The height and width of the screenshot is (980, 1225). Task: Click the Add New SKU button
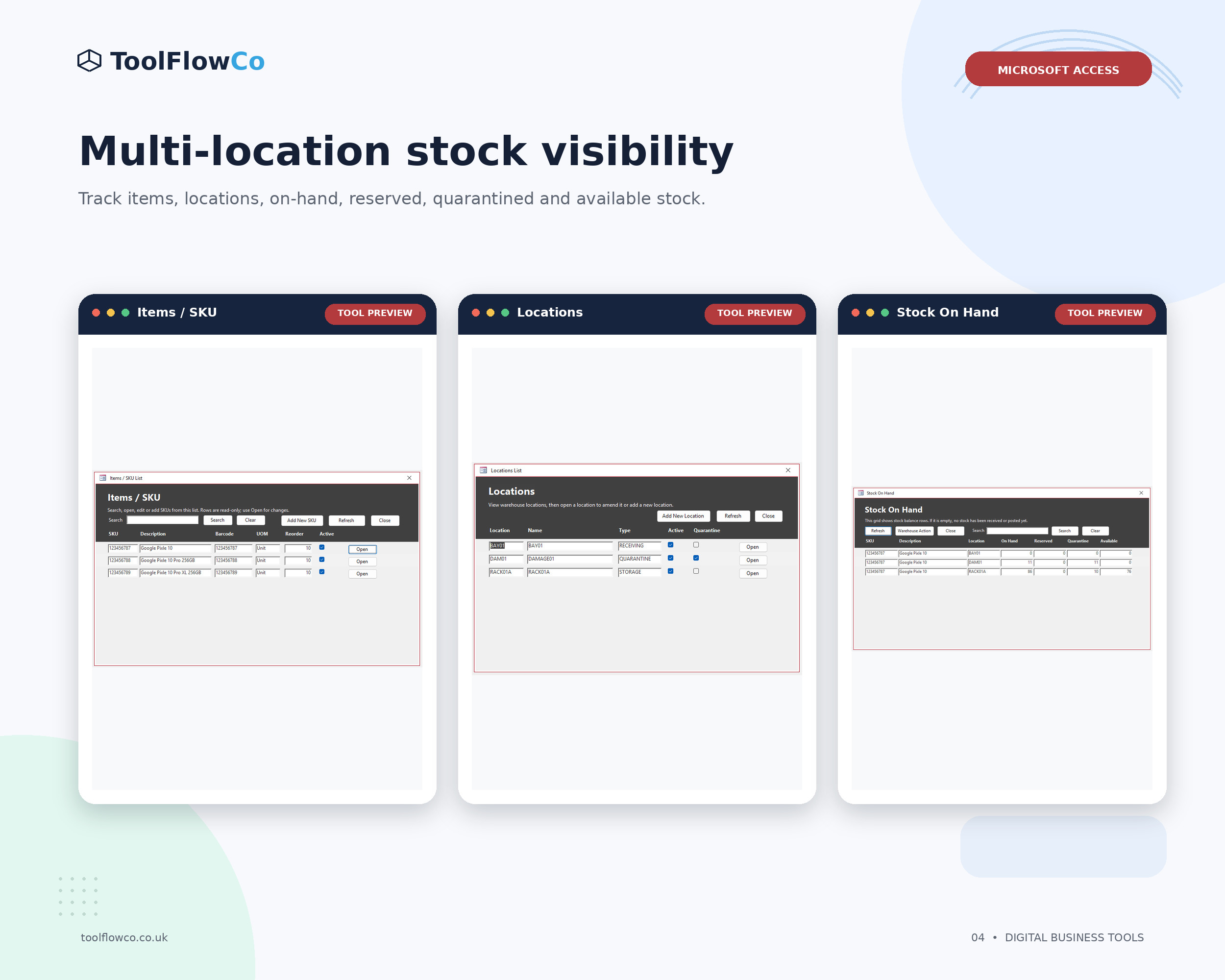coord(302,520)
